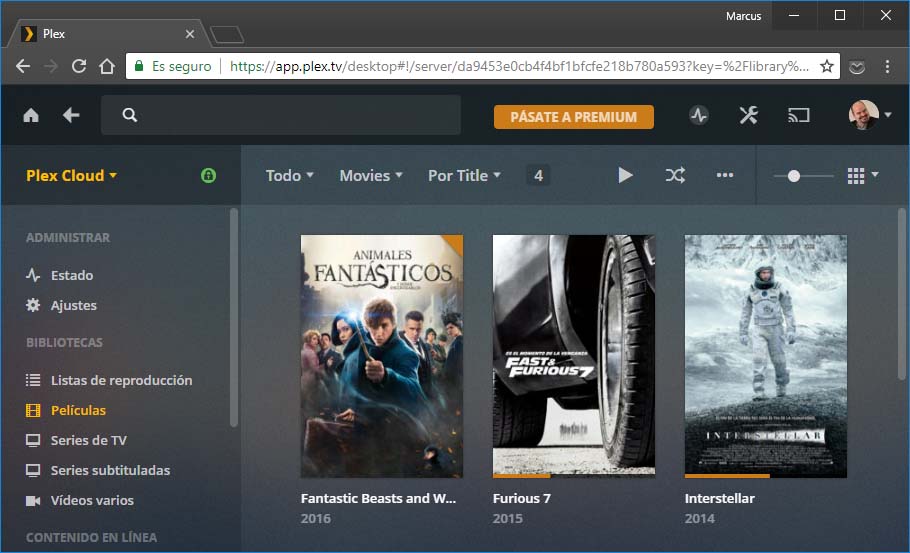Play all movies in library
This screenshot has height=553, width=910.
tap(625, 175)
